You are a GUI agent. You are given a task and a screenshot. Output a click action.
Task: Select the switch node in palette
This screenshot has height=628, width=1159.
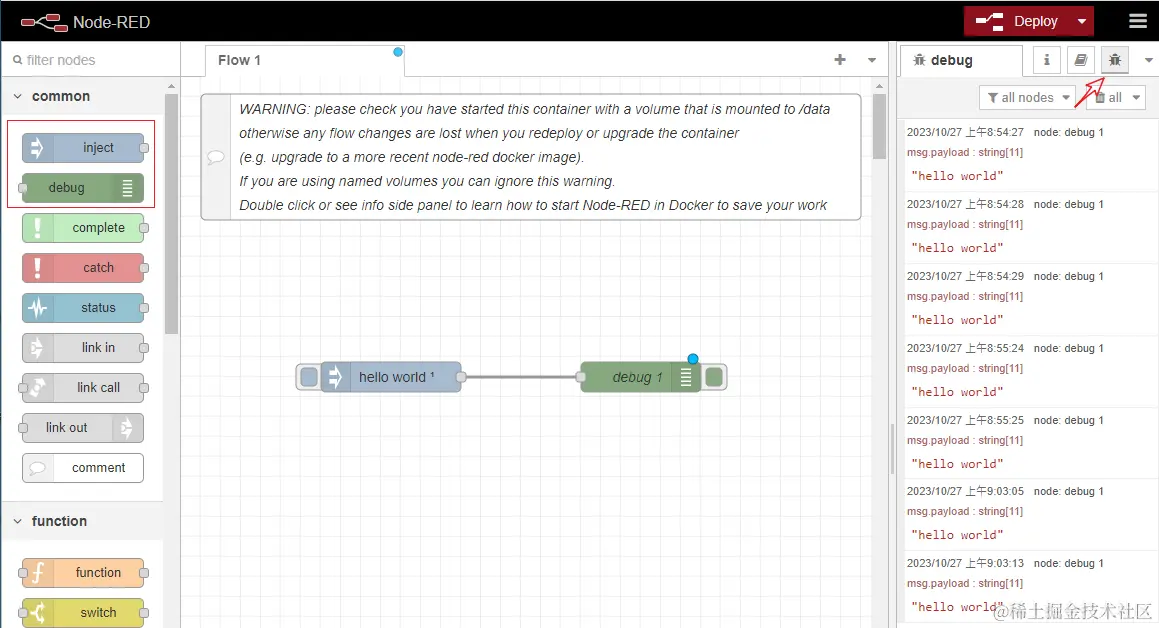click(83, 612)
